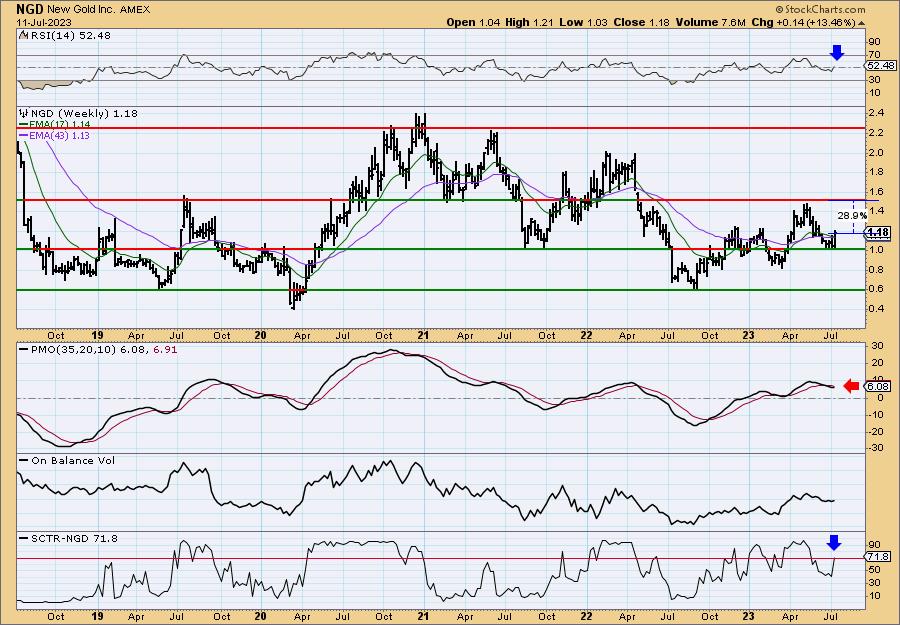
Task: Click the '-10' label on the PMO axis
Action: point(875,414)
